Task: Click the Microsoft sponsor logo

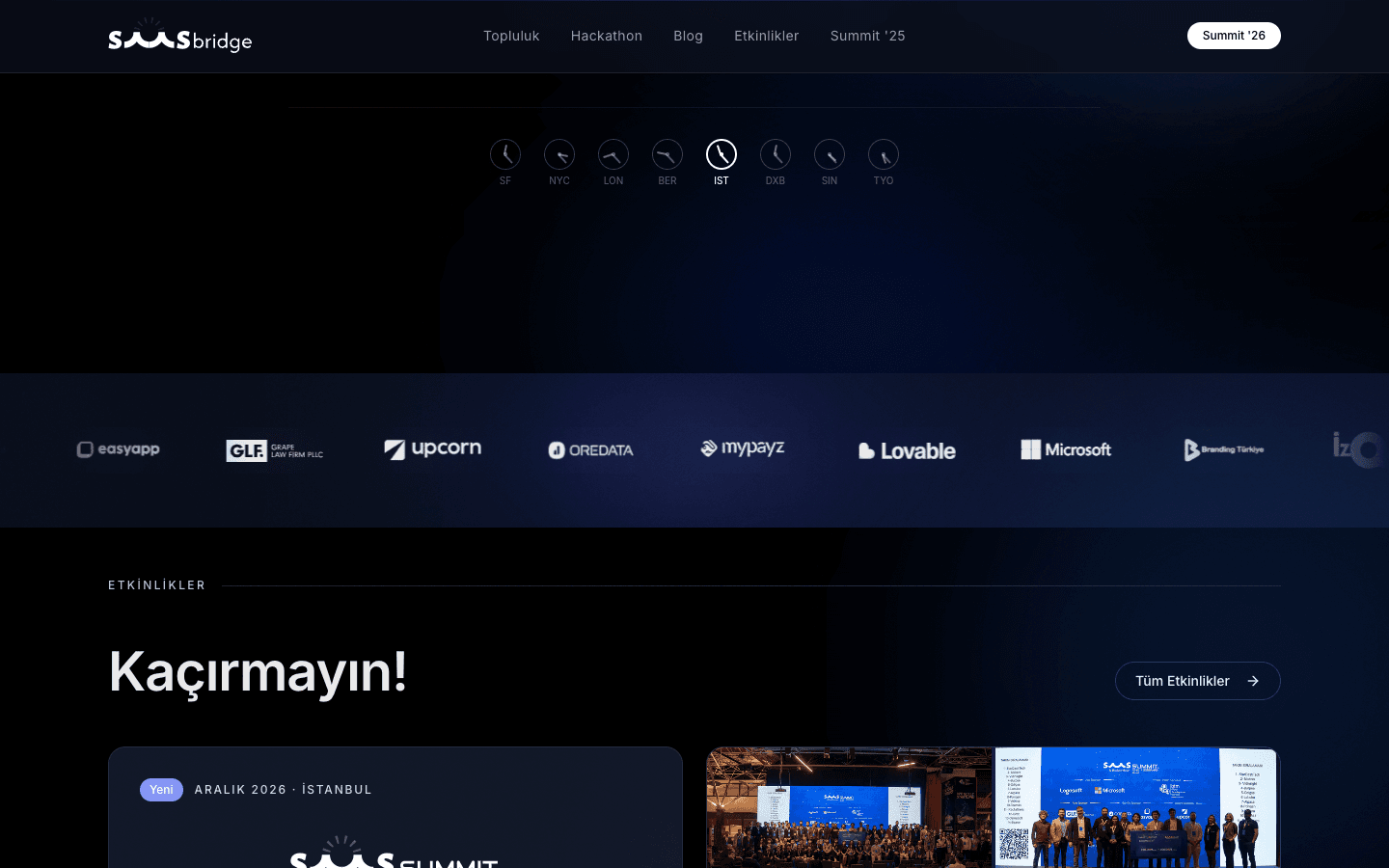Action: [x=1066, y=449]
